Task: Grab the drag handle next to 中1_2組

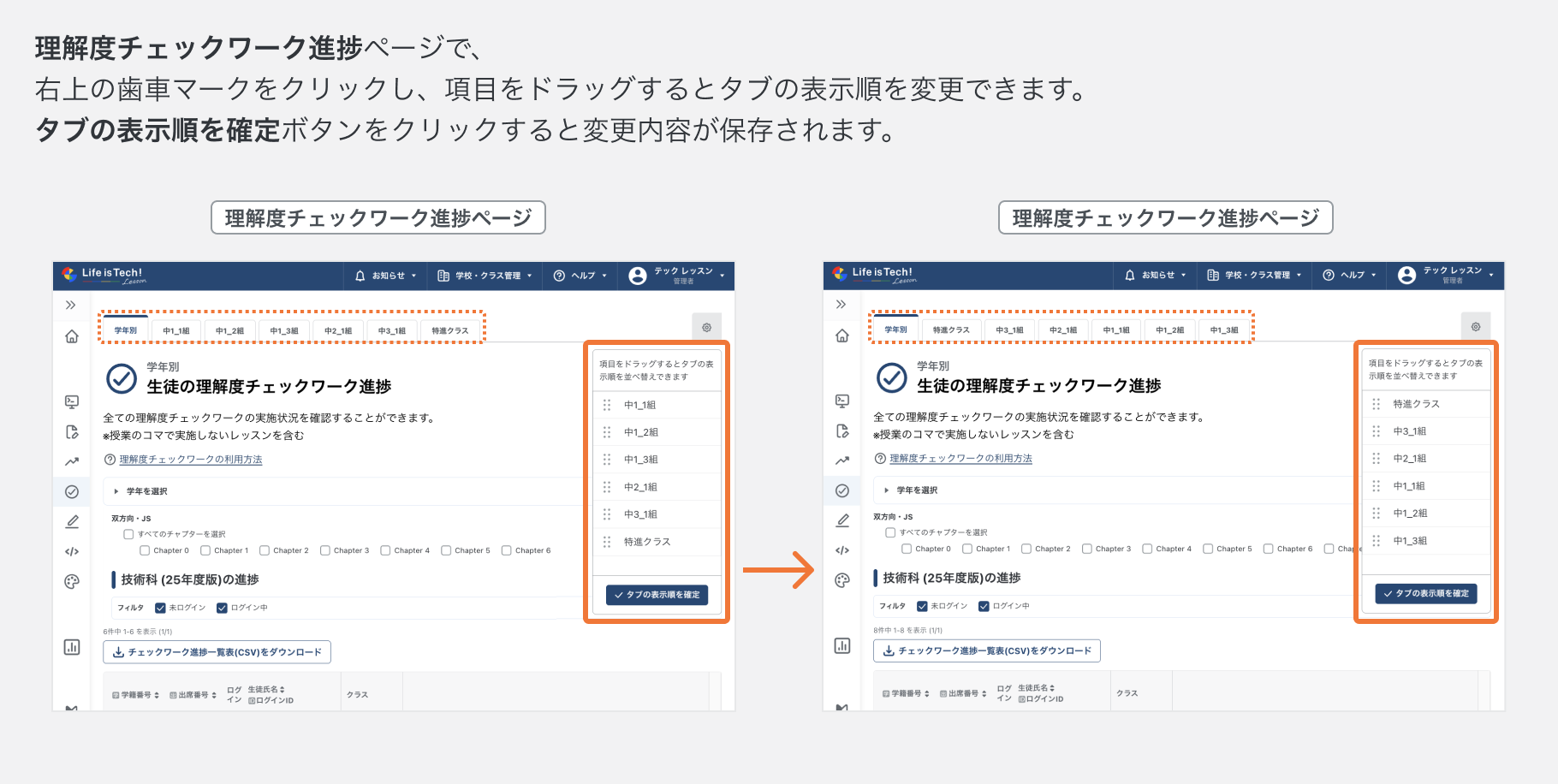Action: pyautogui.click(x=608, y=431)
